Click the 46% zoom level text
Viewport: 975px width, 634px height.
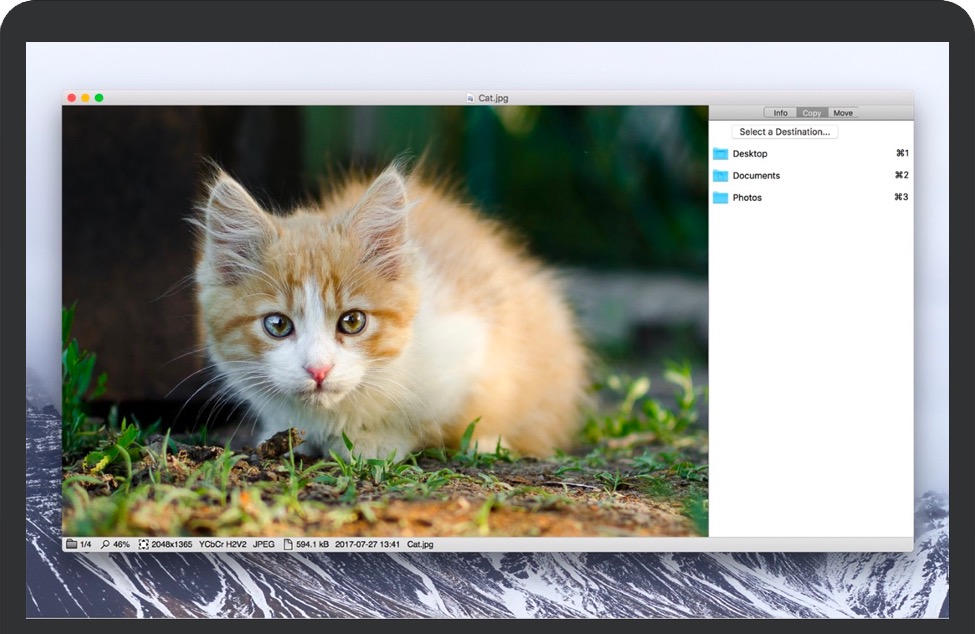(121, 544)
